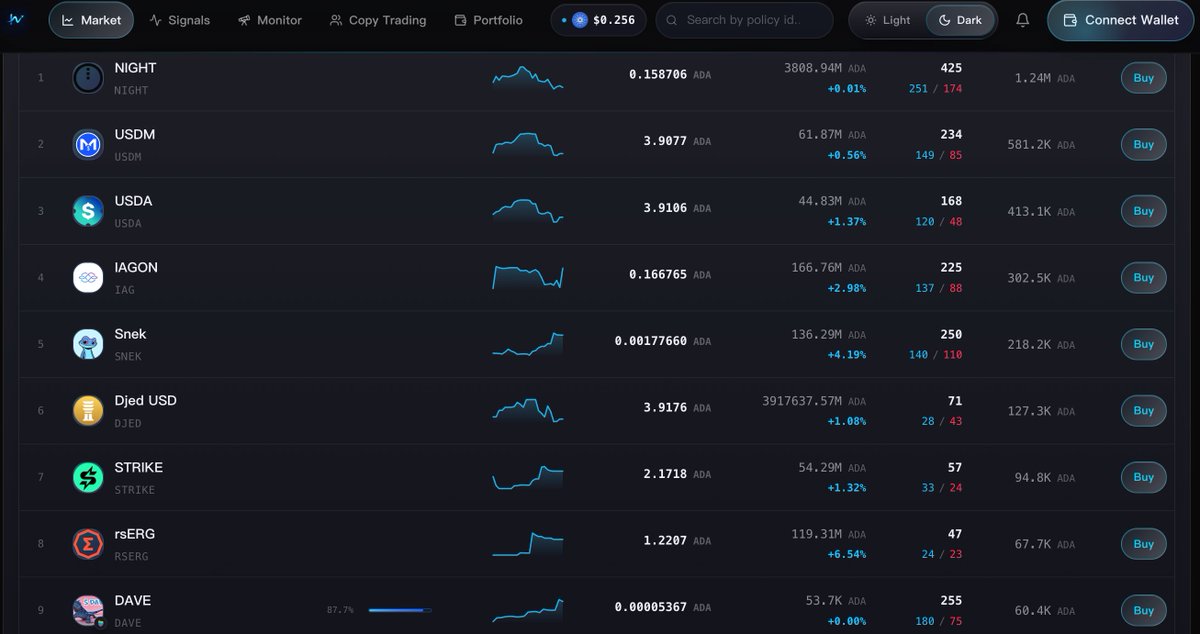Click the USDM price sparkline chart
1200x634 pixels.
528,144
